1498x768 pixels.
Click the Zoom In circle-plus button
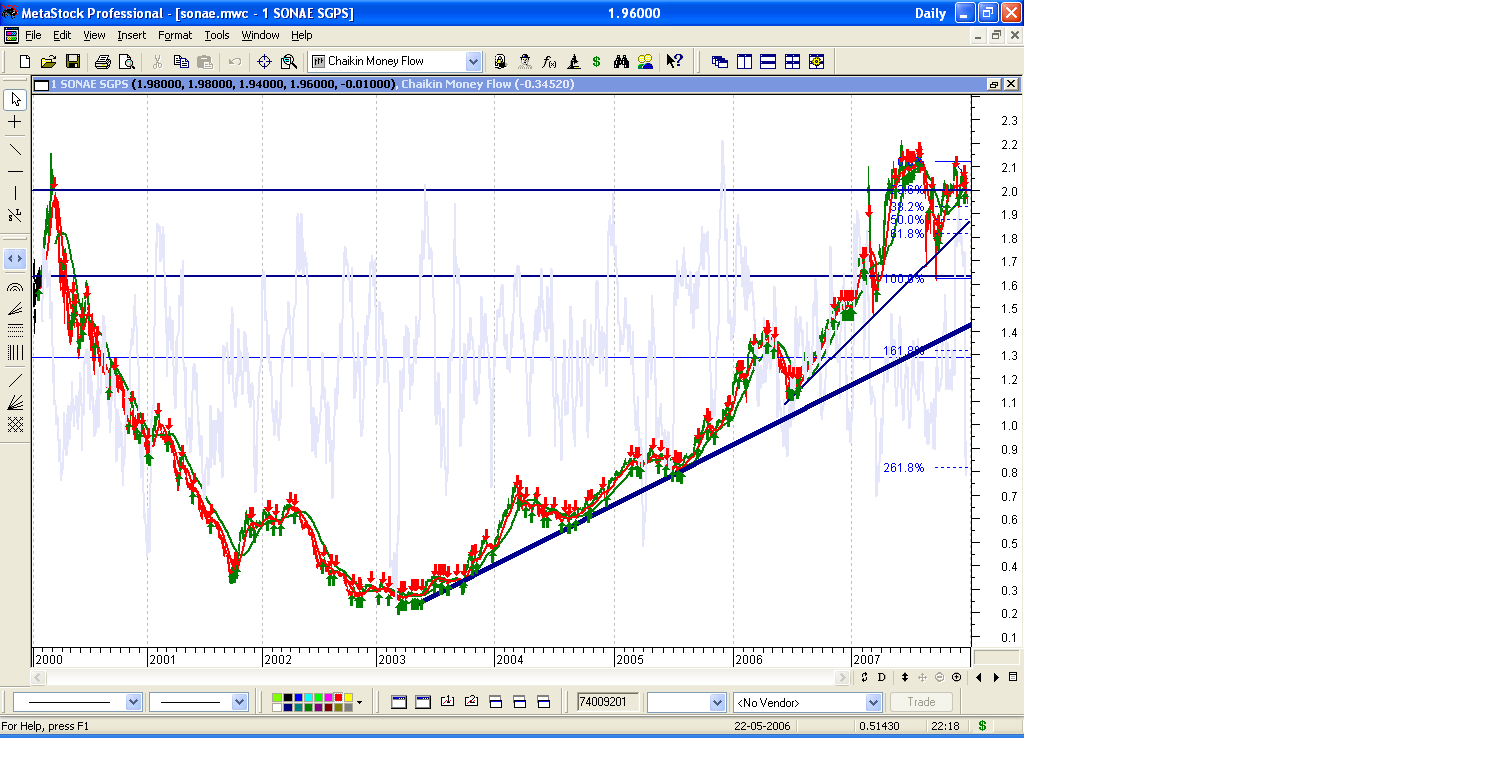click(x=956, y=677)
